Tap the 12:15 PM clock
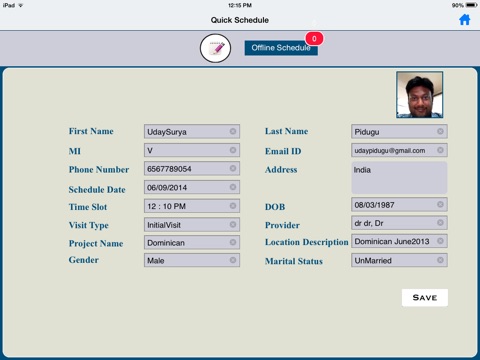480x360 pixels. pyautogui.click(x=240, y=5)
